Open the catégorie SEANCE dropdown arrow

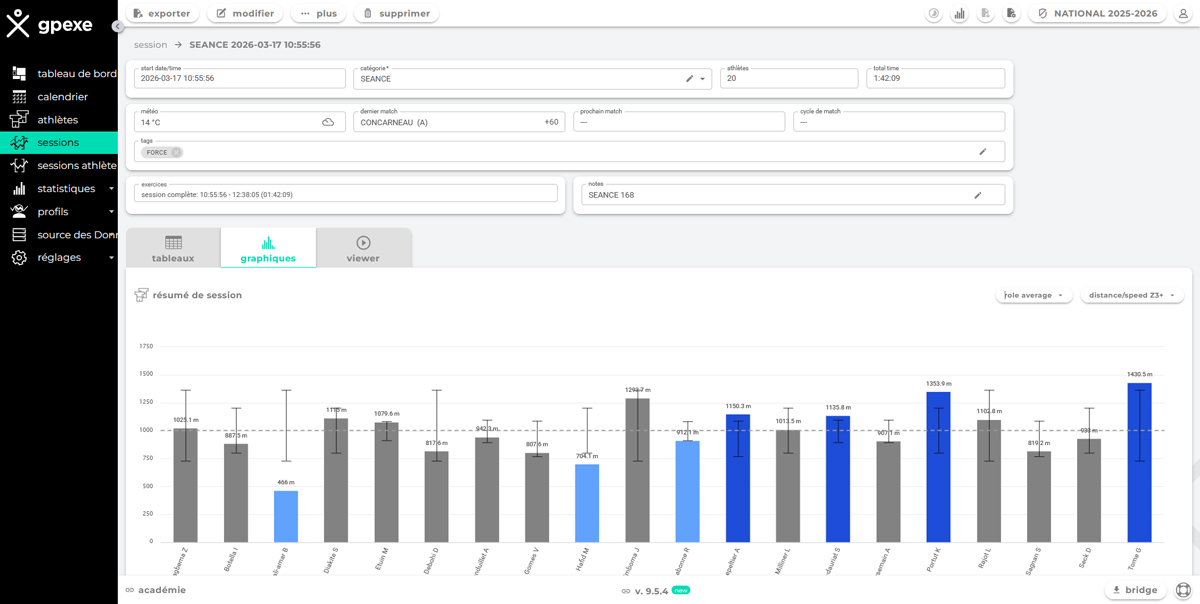tap(703, 79)
